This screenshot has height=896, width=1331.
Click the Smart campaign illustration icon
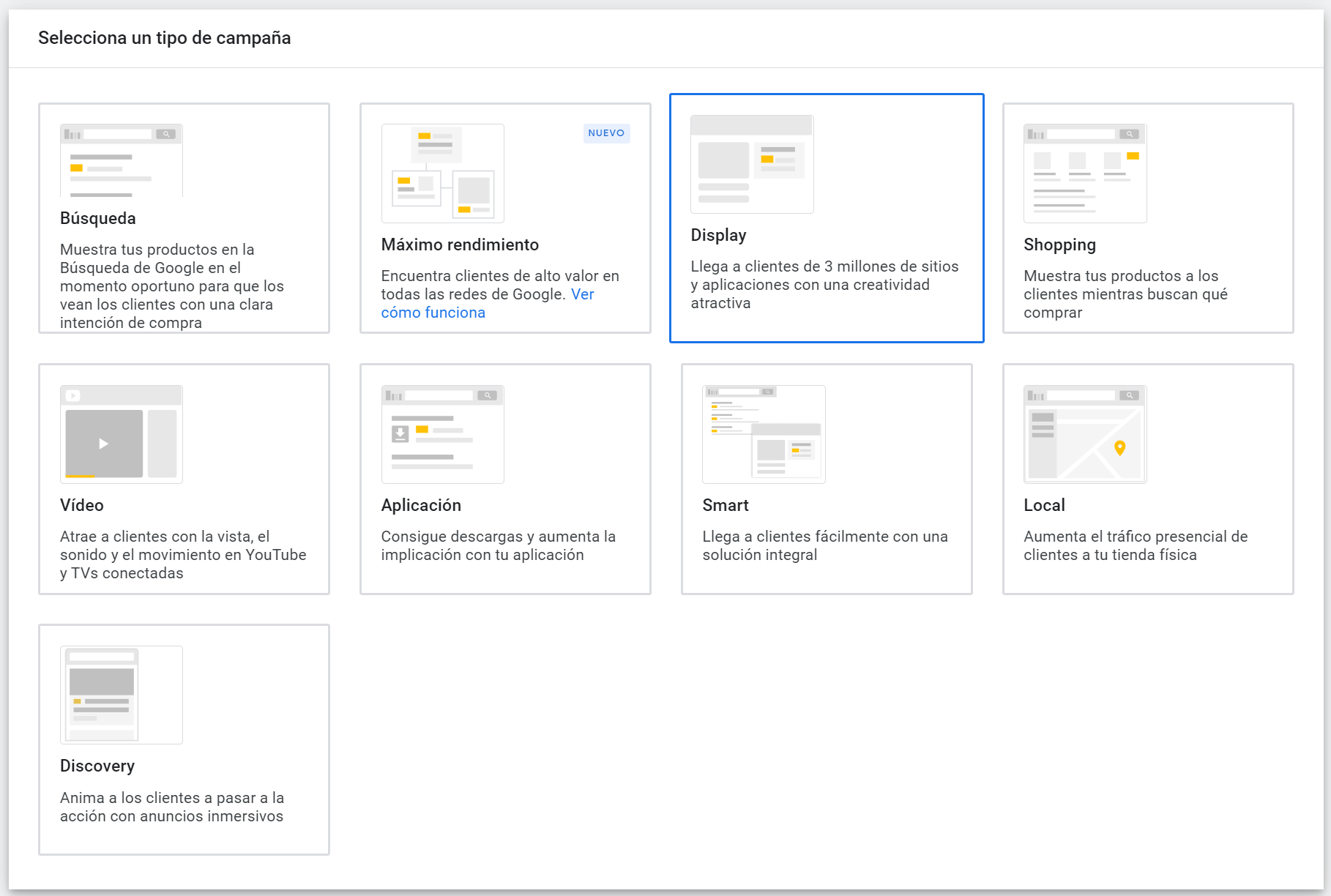click(764, 434)
